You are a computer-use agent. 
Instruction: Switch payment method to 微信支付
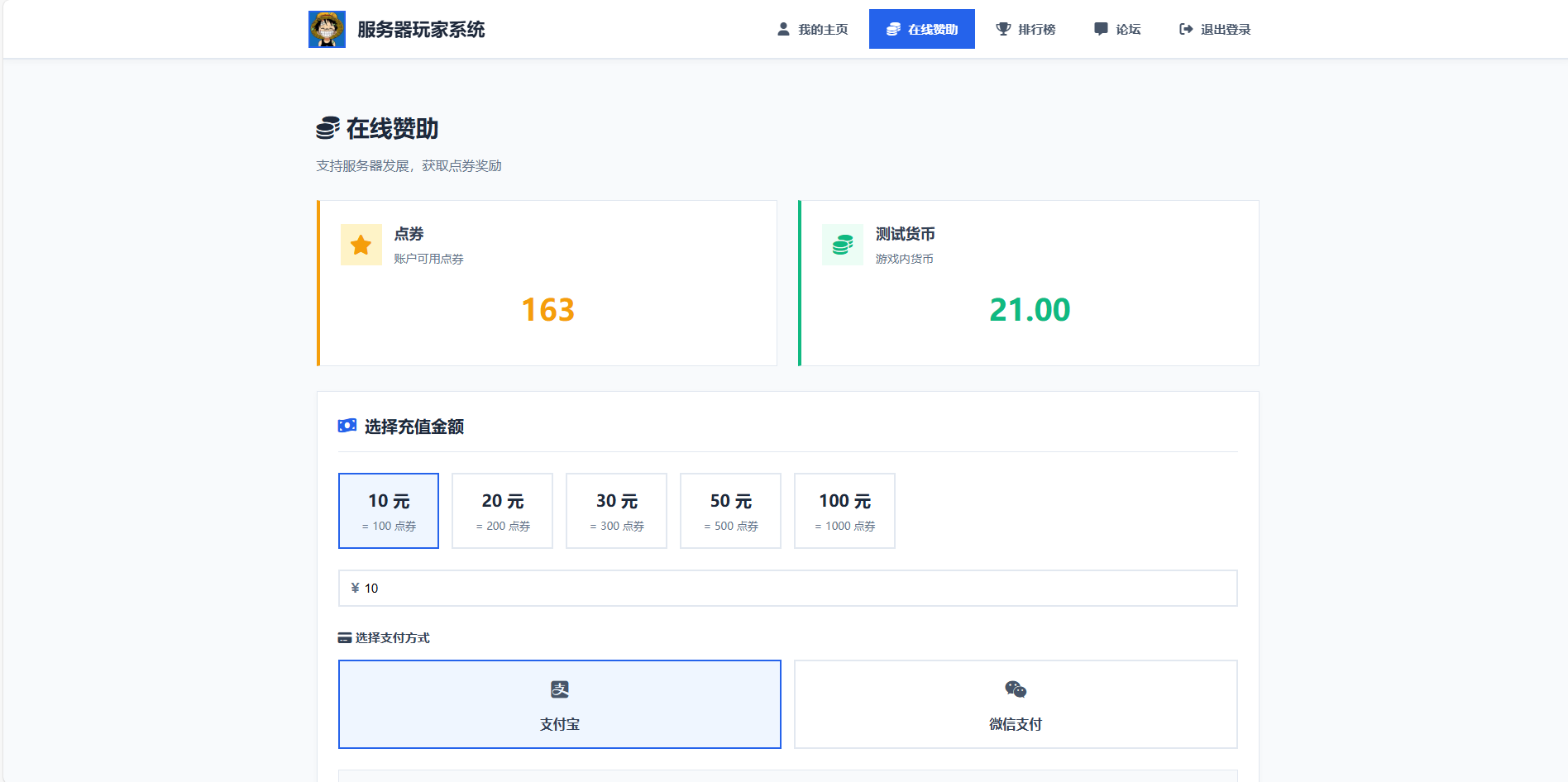tap(1015, 704)
